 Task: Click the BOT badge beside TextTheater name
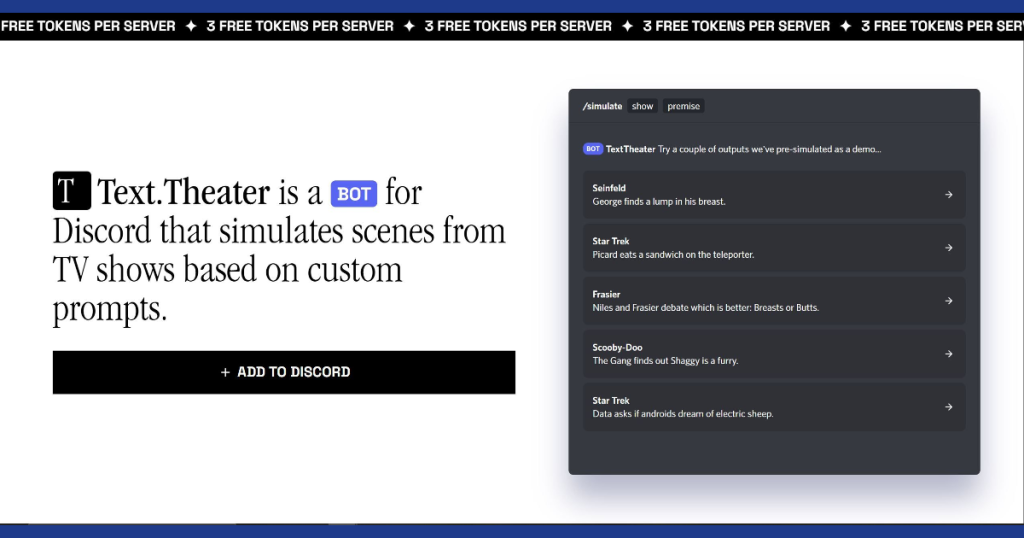pos(593,149)
